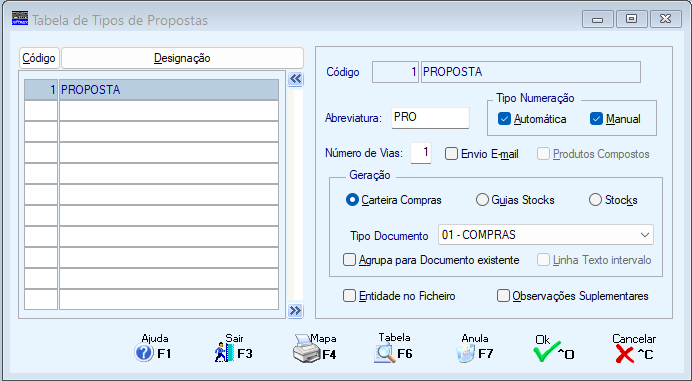
Task: Enable the Envio E-mail checkbox
Action: [451, 154]
